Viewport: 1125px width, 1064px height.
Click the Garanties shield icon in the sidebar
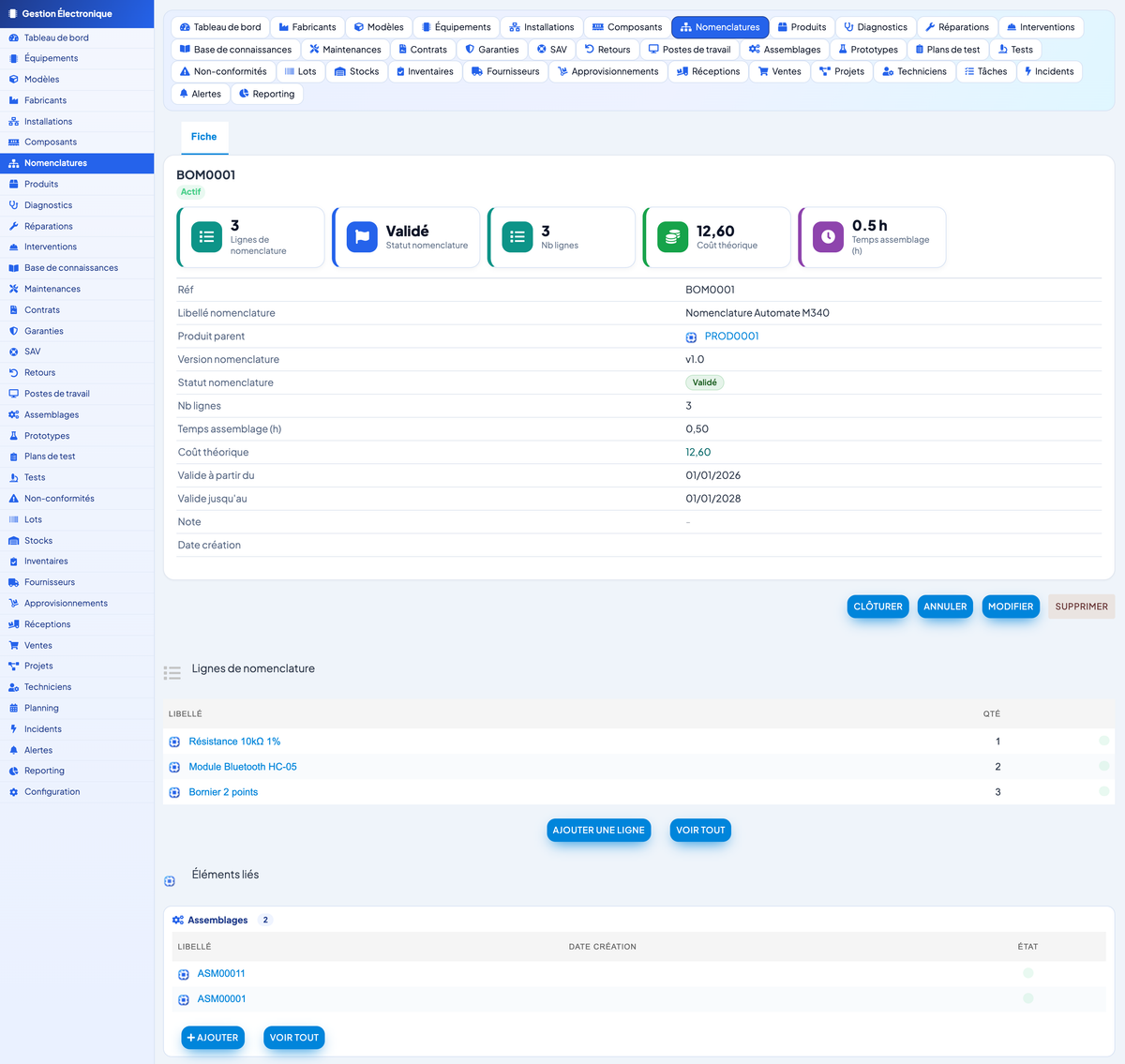[13, 331]
